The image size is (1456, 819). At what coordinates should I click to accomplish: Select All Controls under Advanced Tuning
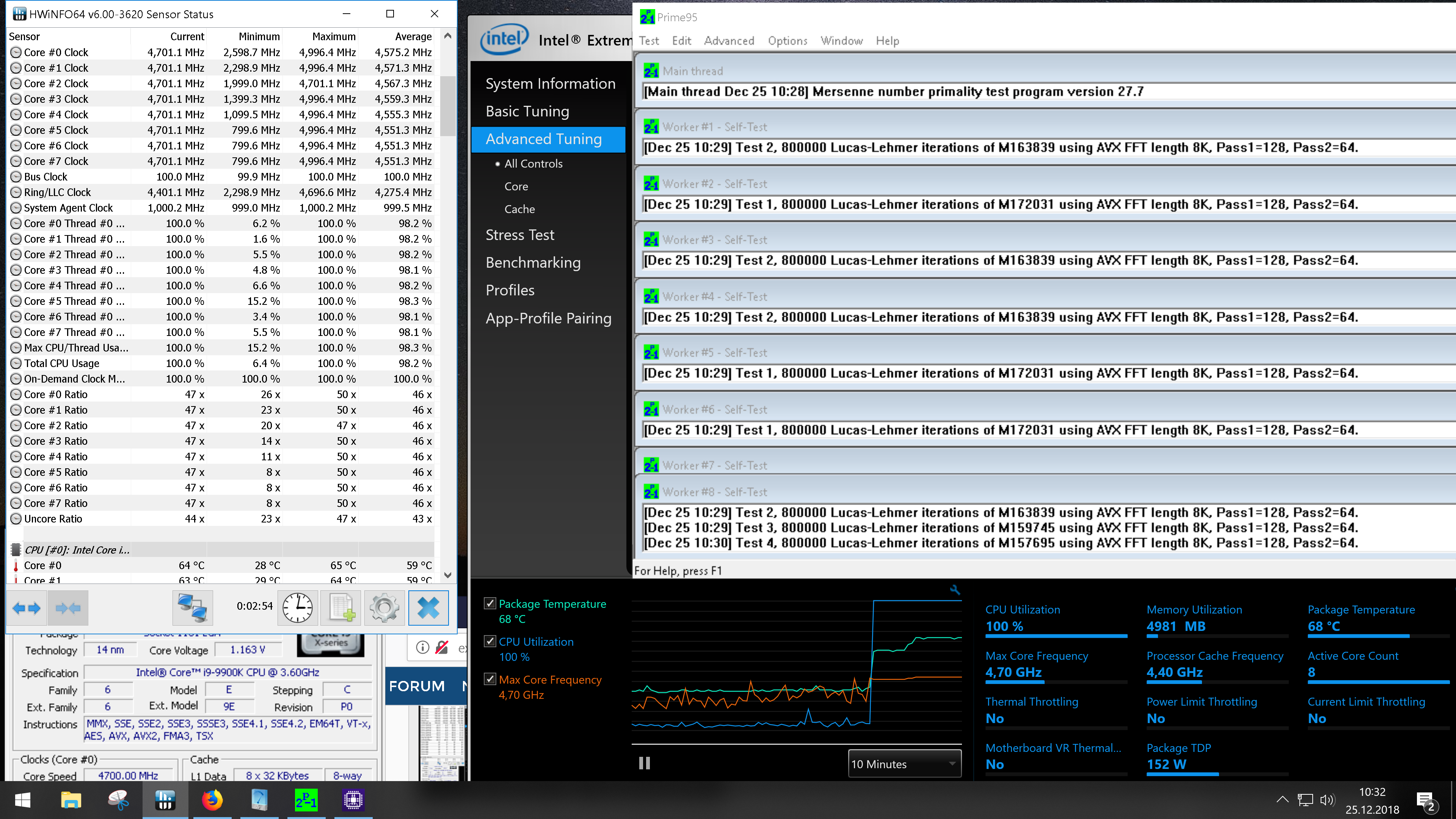point(533,164)
